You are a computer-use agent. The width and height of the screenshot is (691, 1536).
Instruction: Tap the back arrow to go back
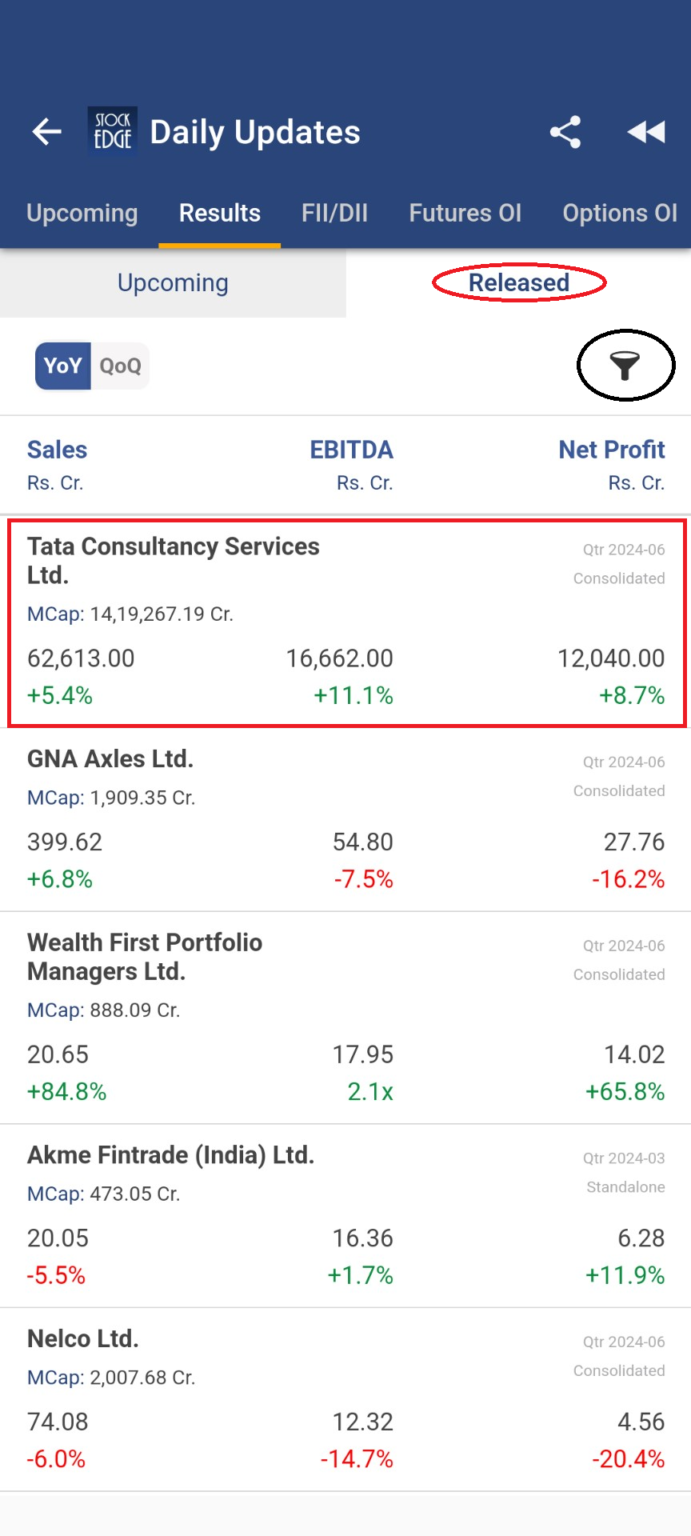pos(46,131)
